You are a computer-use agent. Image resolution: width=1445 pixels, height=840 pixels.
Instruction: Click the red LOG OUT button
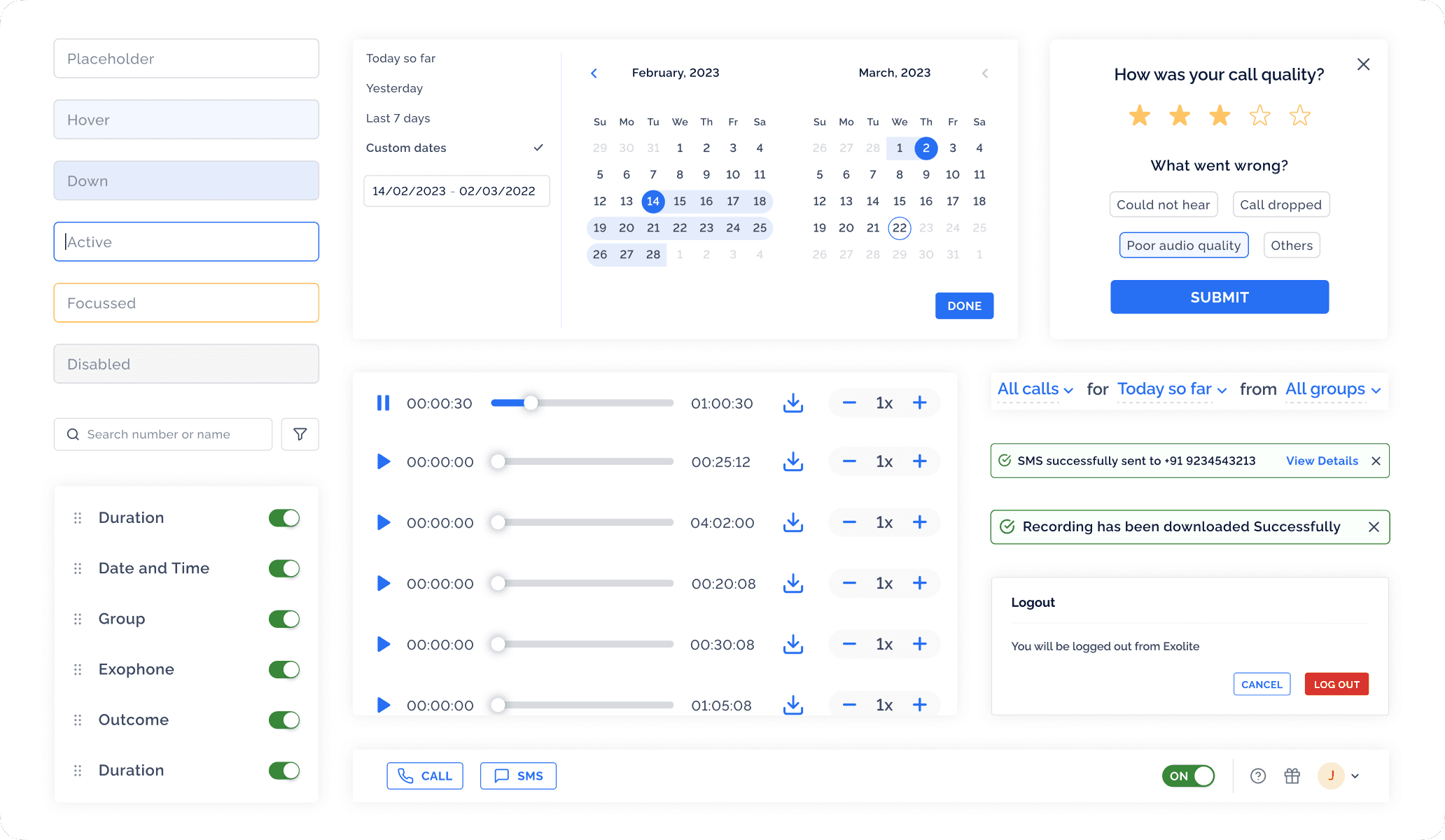tap(1336, 684)
